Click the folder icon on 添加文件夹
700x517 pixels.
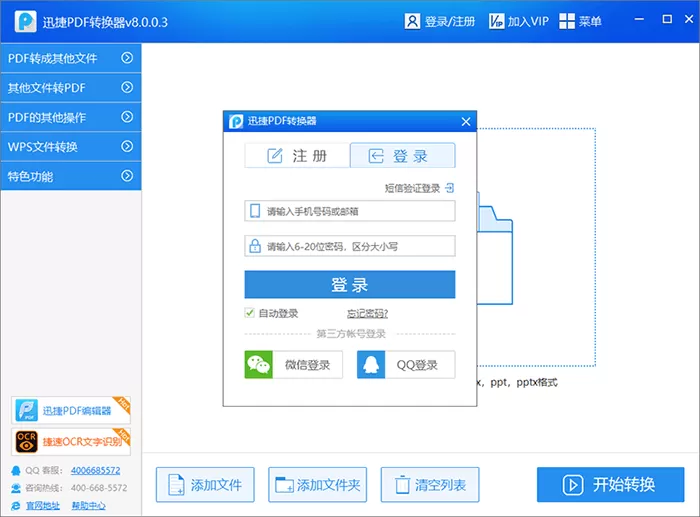click(284, 485)
